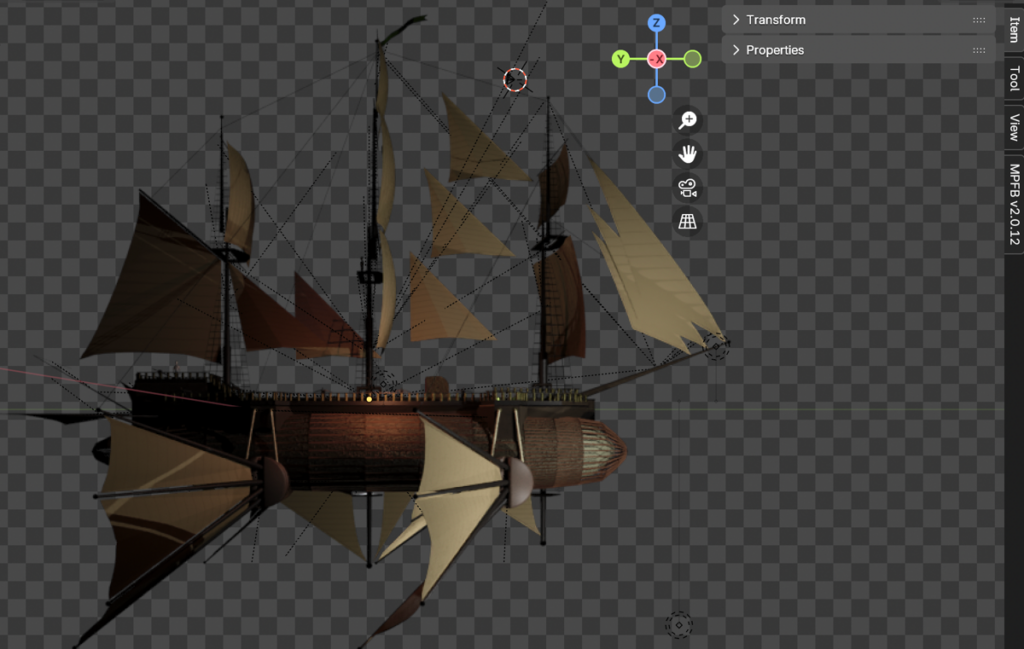Click the 3D cursor crosshair in the viewport
1024x649 pixels.
(516, 81)
